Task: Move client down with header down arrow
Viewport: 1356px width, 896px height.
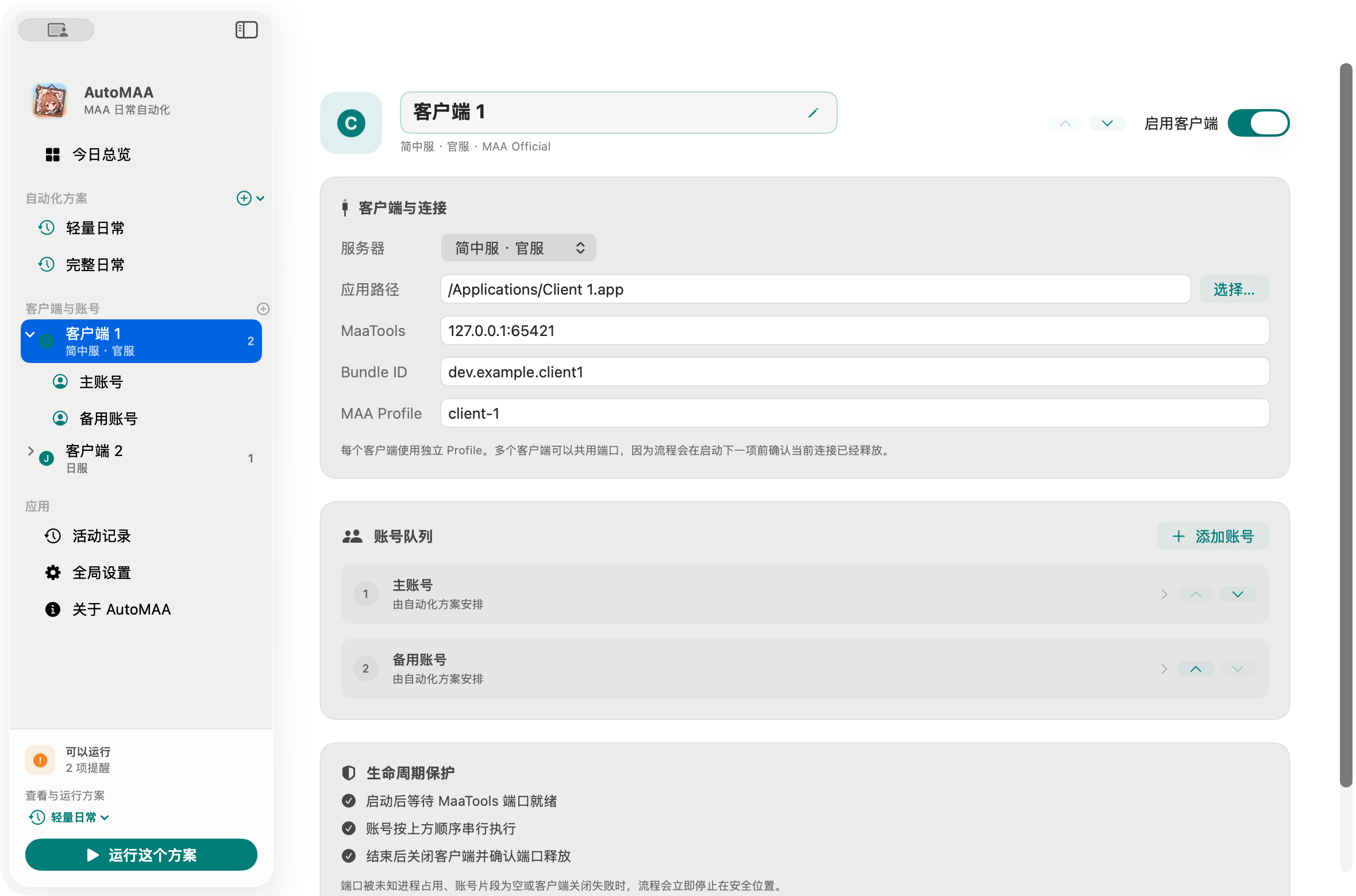Action: pyautogui.click(x=1107, y=123)
